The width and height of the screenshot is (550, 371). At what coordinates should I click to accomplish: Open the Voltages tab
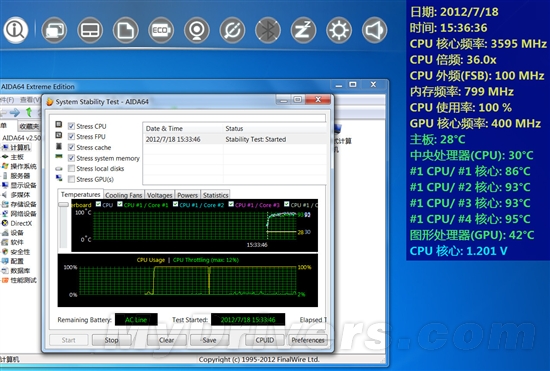coord(160,195)
